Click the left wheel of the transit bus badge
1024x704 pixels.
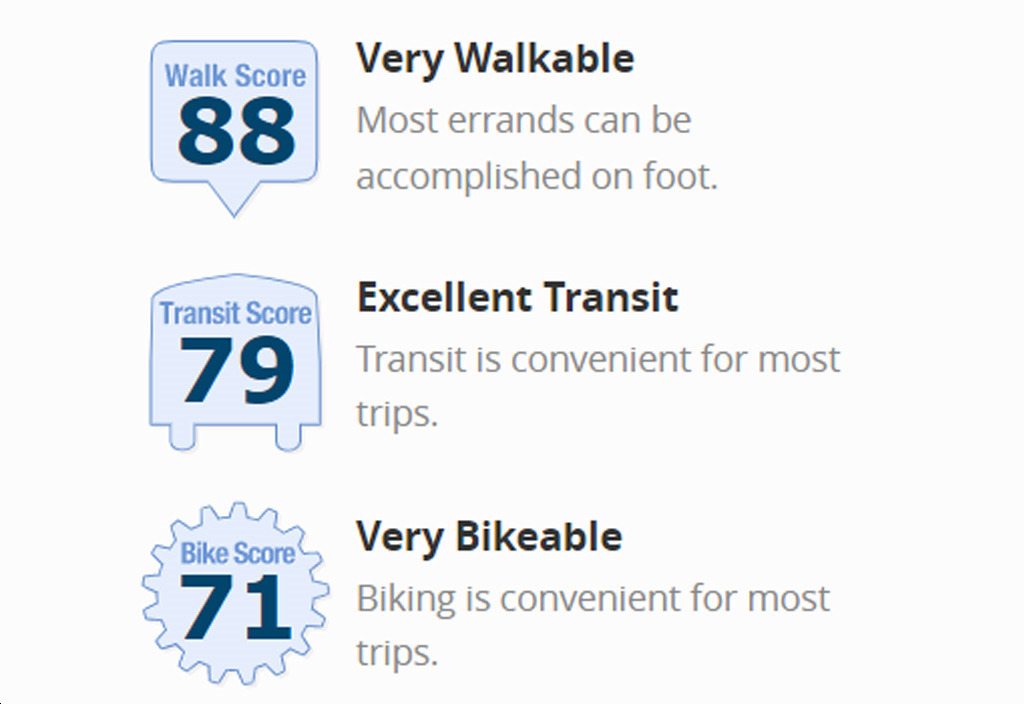pyautogui.click(x=184, y=436)
